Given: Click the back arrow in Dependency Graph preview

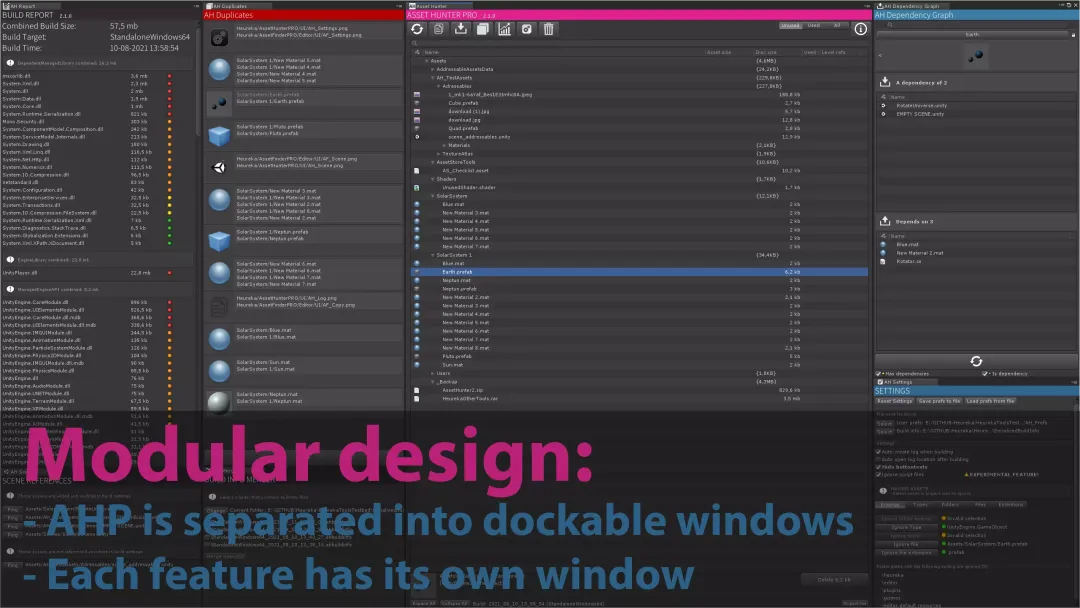Looking at the screenshot, I should [880, 55].
